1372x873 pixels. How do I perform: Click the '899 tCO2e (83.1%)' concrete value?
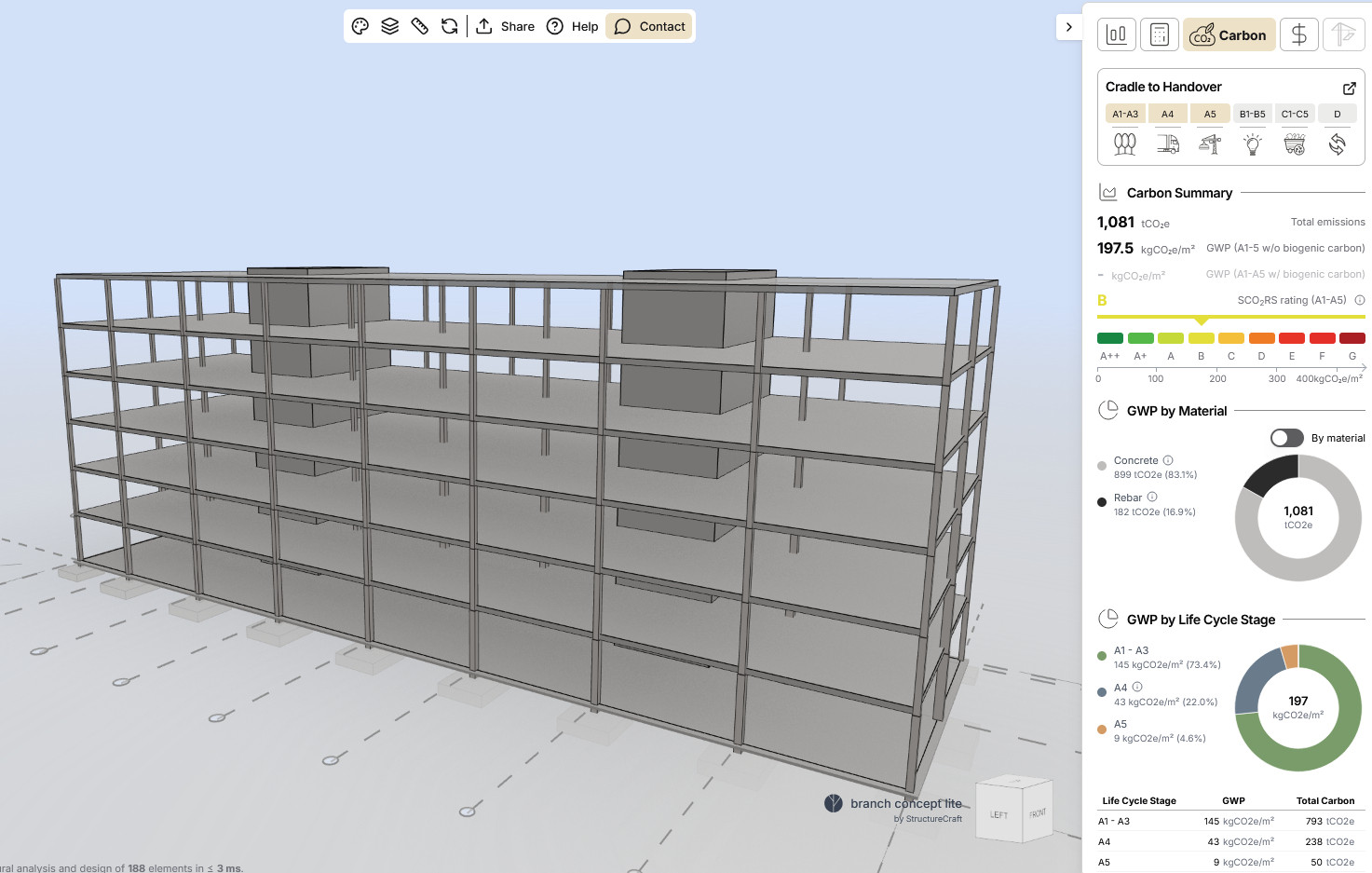coord(1155,475)
